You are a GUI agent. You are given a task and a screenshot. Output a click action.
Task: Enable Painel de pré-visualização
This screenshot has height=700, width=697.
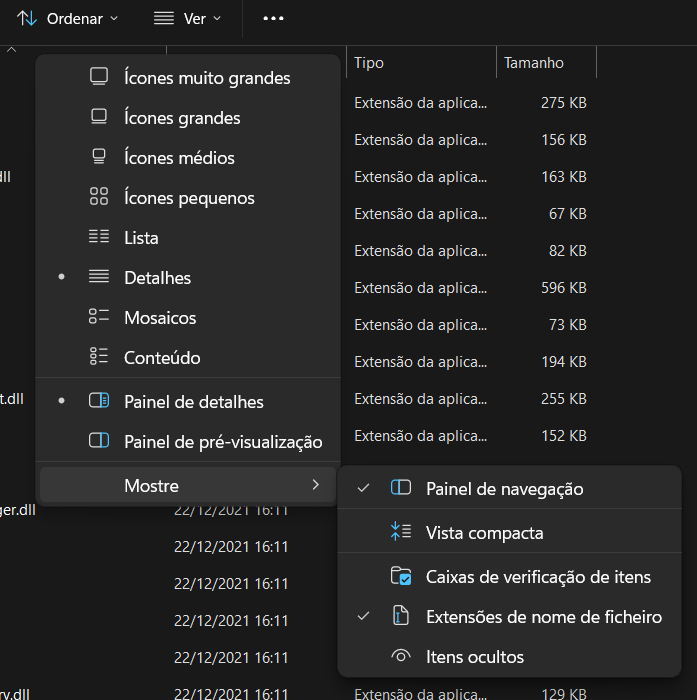(188, 442)
